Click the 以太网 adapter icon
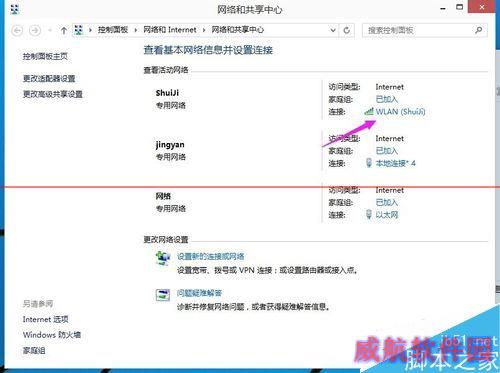The width and height of the screenshot is (500, 373). [369, 214]
